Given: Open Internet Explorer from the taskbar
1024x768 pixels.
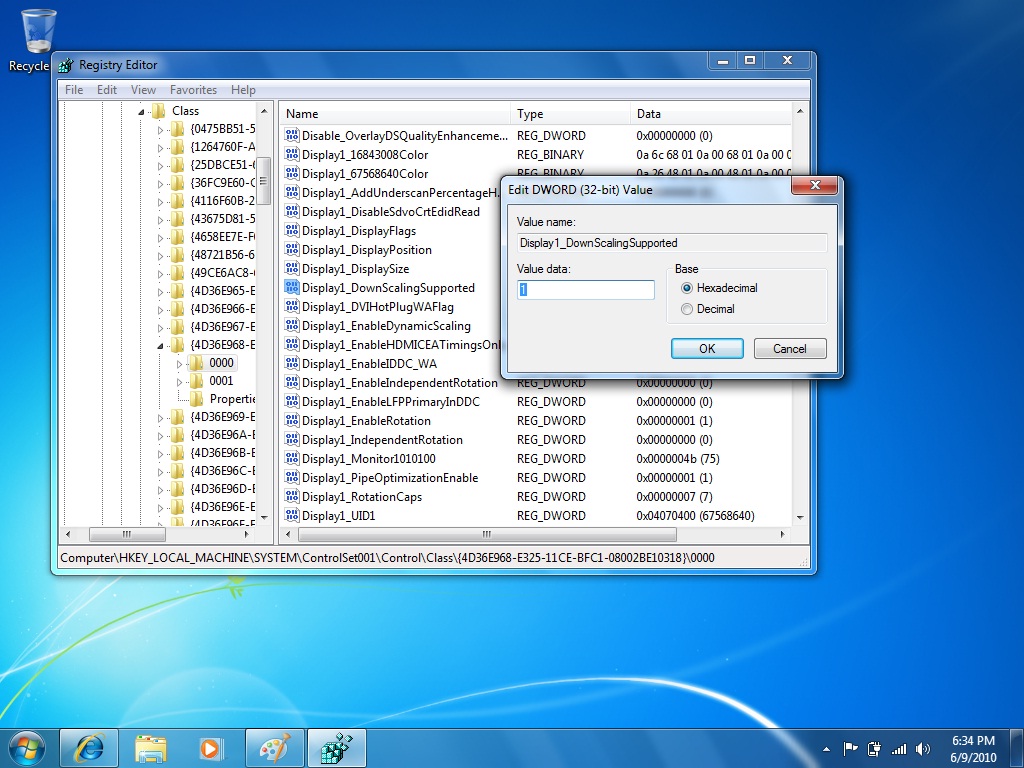Looking at the screenshot, I should coord(89,748).
